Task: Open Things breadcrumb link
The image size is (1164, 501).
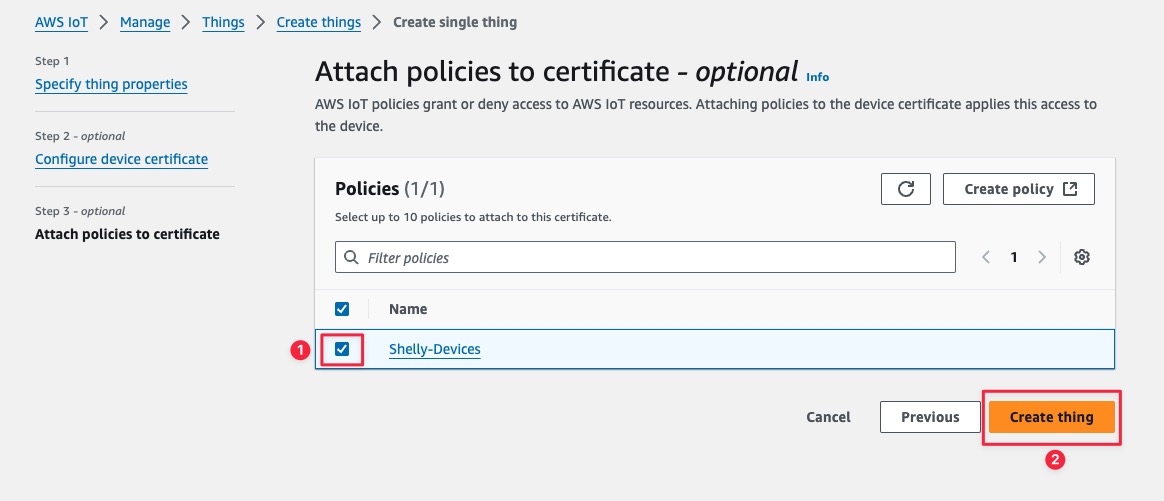Action: coord(223,22)
